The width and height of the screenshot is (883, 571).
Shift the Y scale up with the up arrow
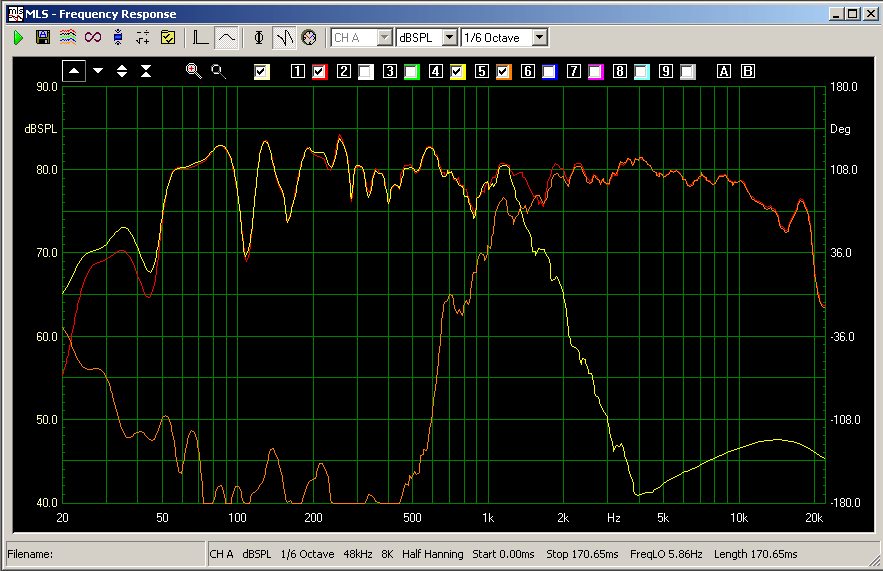(x=74, y=71)
